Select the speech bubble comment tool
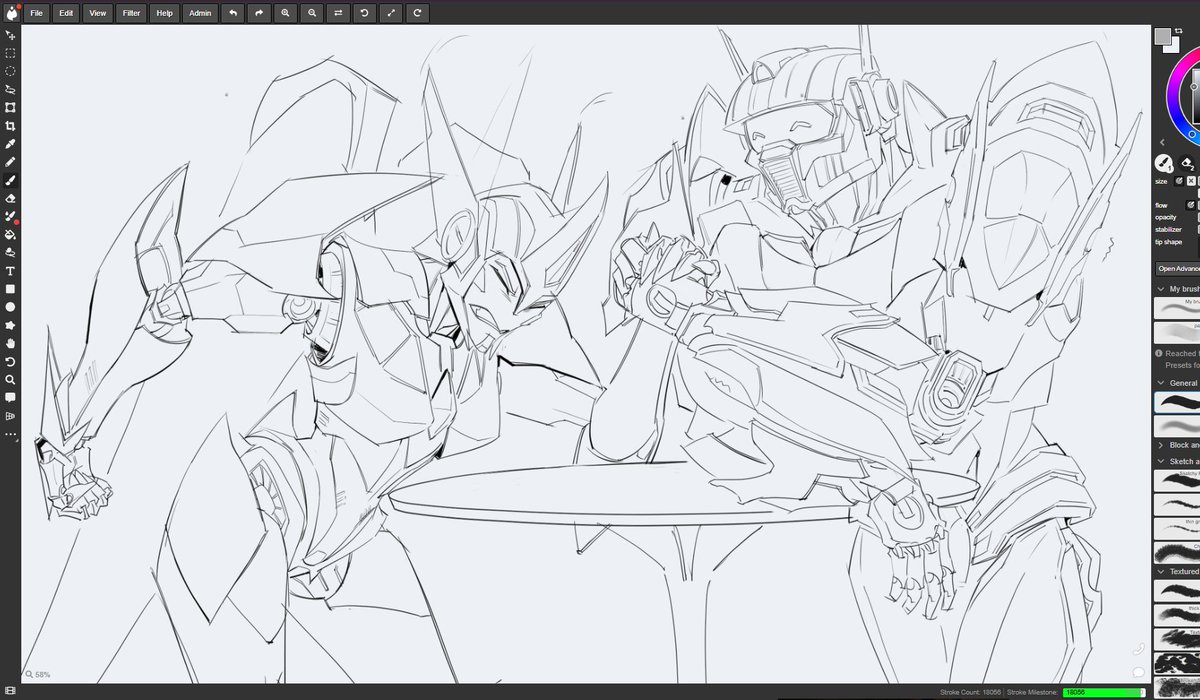The height and width of the screenshot is (700, 1200). (x=10, y=398)
